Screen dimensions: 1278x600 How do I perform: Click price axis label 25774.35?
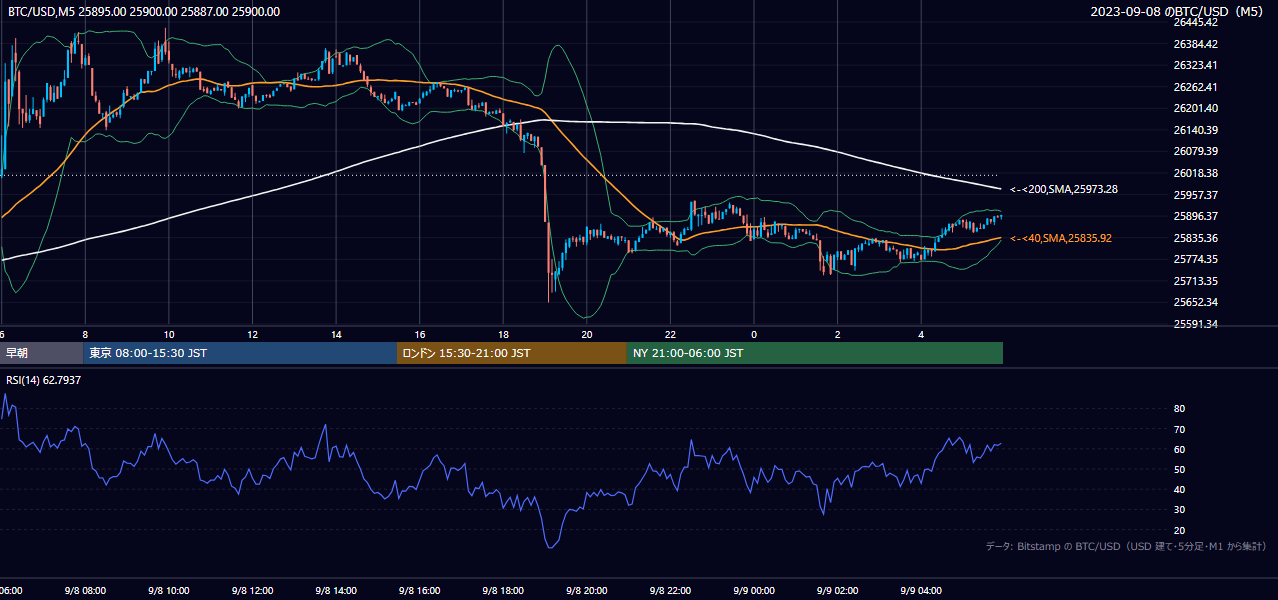coord(1195,259)
